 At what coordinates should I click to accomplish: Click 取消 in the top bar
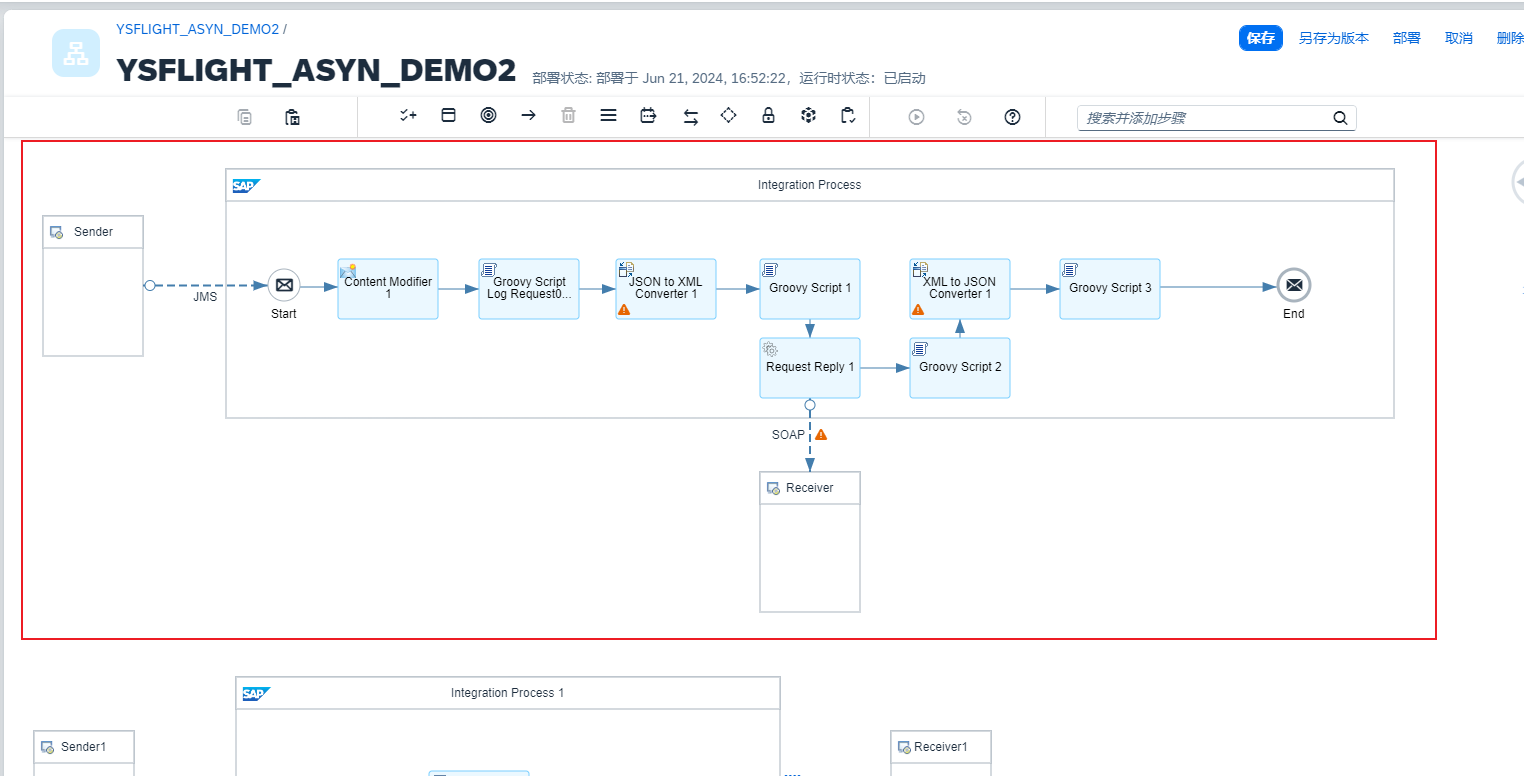pos(1458,38)
